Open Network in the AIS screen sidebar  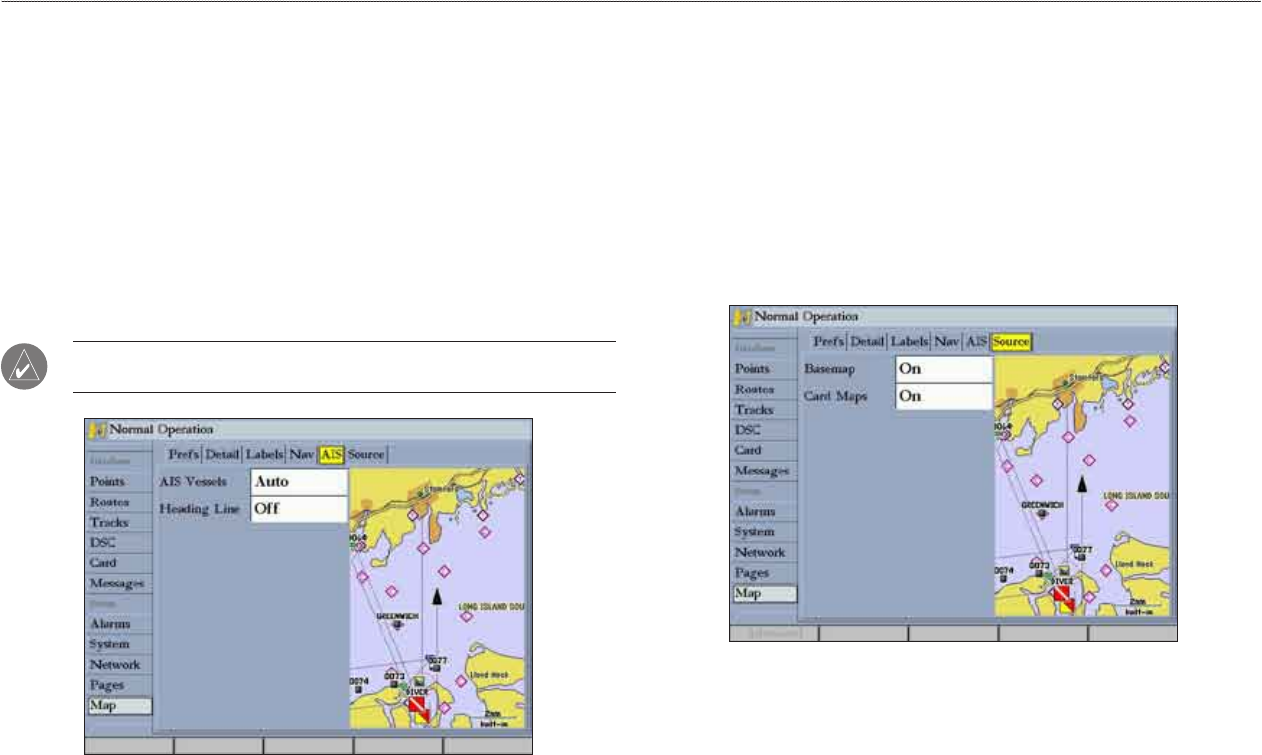pyautogui.click(x=119, y=665)
